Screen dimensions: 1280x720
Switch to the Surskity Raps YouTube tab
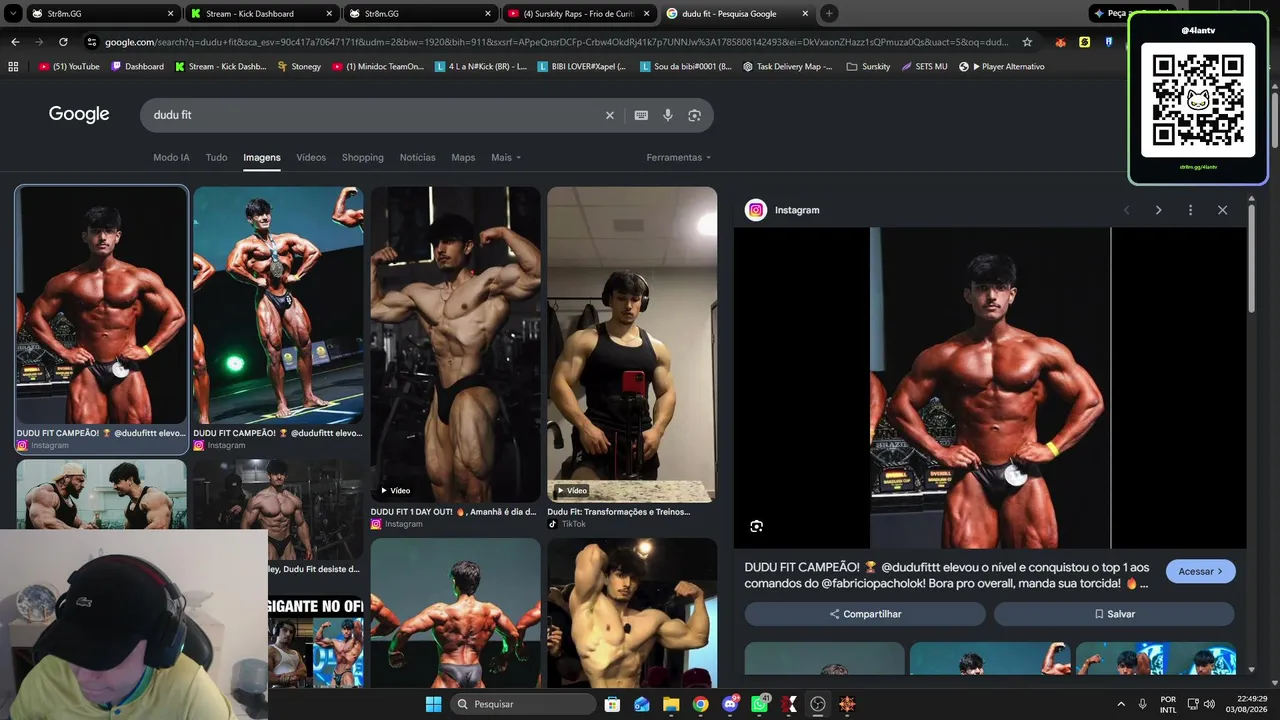[x=580, y=14]
